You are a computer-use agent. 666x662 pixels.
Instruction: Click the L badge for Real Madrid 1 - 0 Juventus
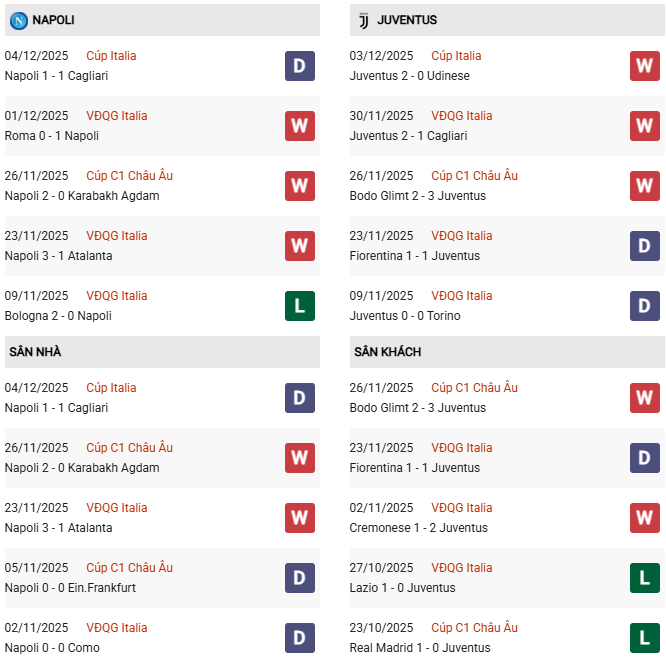(645, 638)
